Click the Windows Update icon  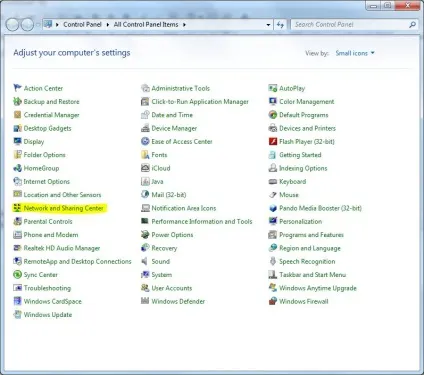tap(17, 315)
